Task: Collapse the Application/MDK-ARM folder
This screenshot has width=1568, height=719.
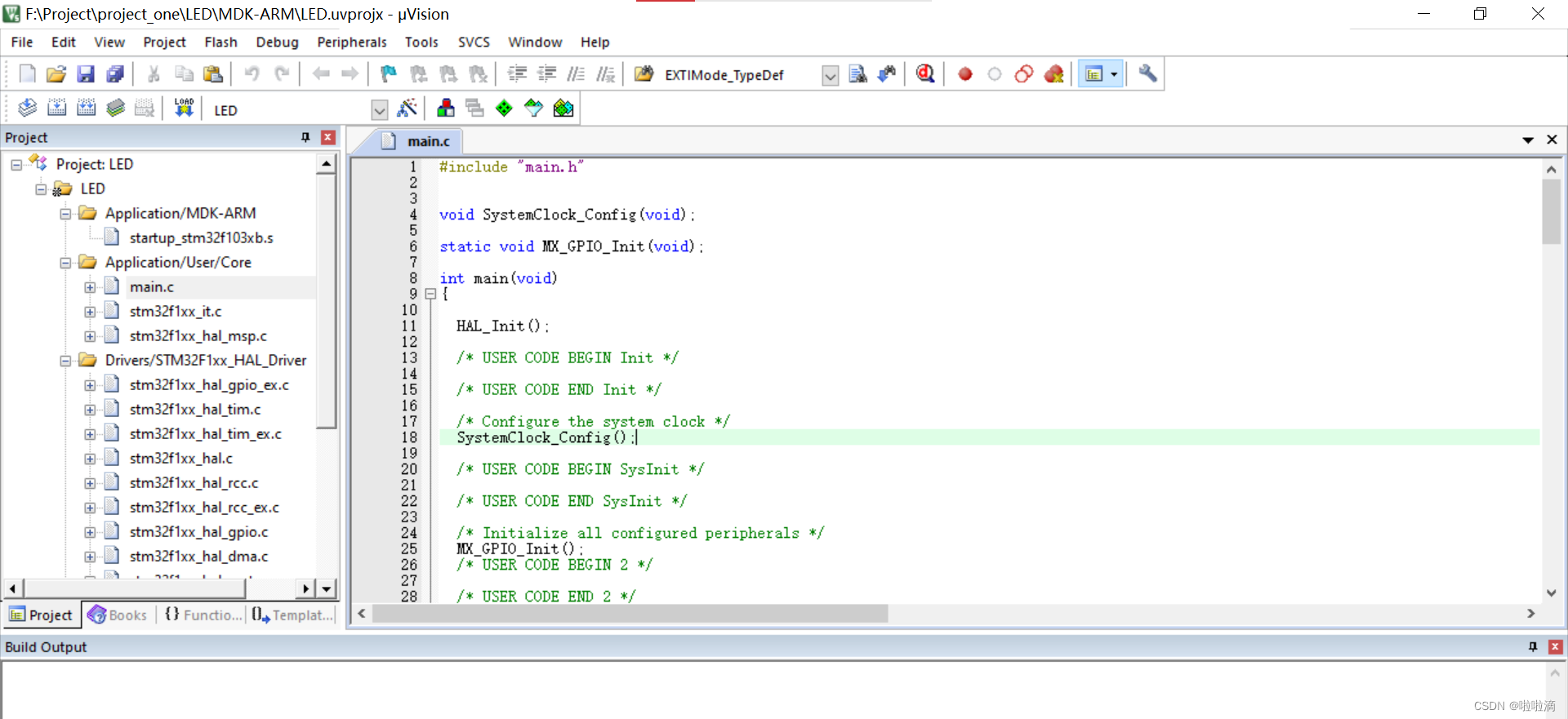Action: 65,214
